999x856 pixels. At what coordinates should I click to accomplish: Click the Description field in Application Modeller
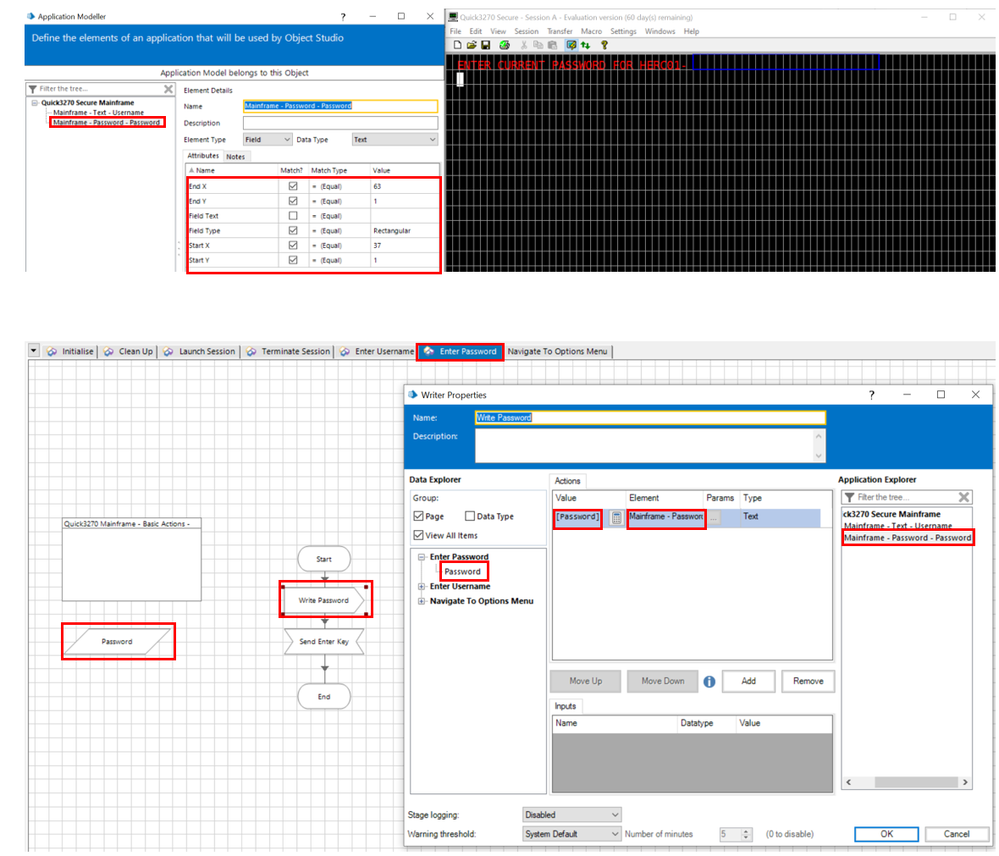(x=340, y=123)
